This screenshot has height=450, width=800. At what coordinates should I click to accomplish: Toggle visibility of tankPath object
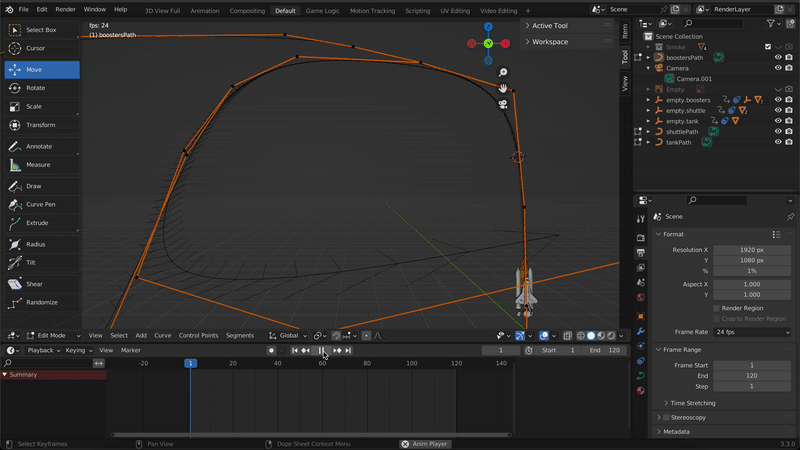[x=778, y=142]
